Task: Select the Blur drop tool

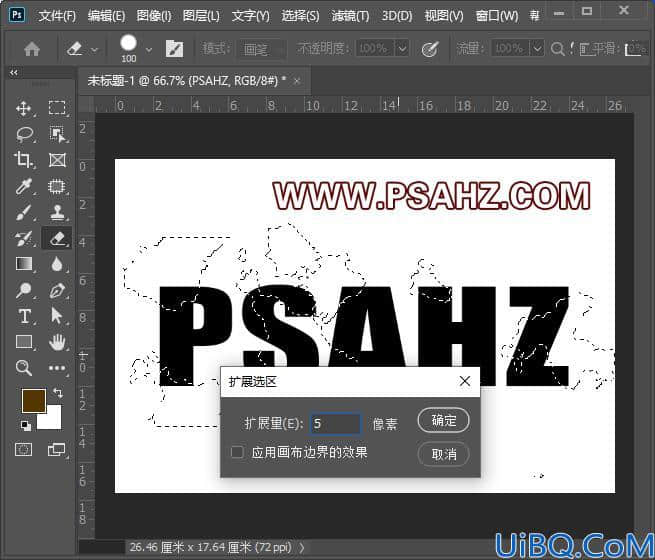Action: [x=57, y=264]
